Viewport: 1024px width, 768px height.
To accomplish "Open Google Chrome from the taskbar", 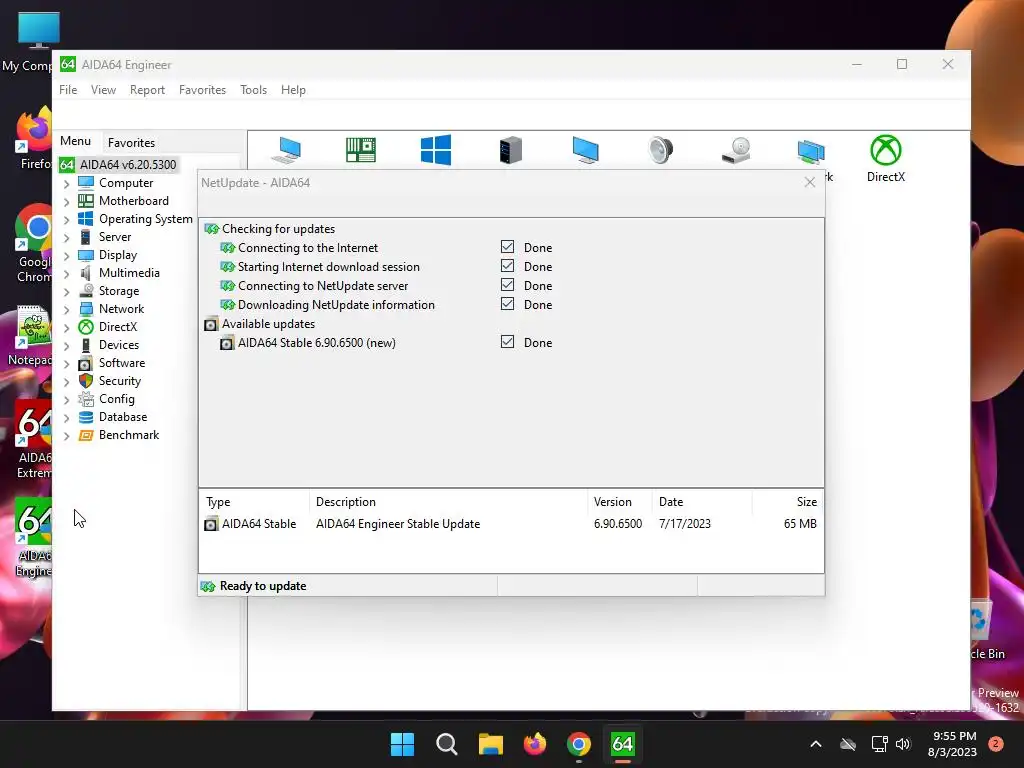I will point(579,744).
